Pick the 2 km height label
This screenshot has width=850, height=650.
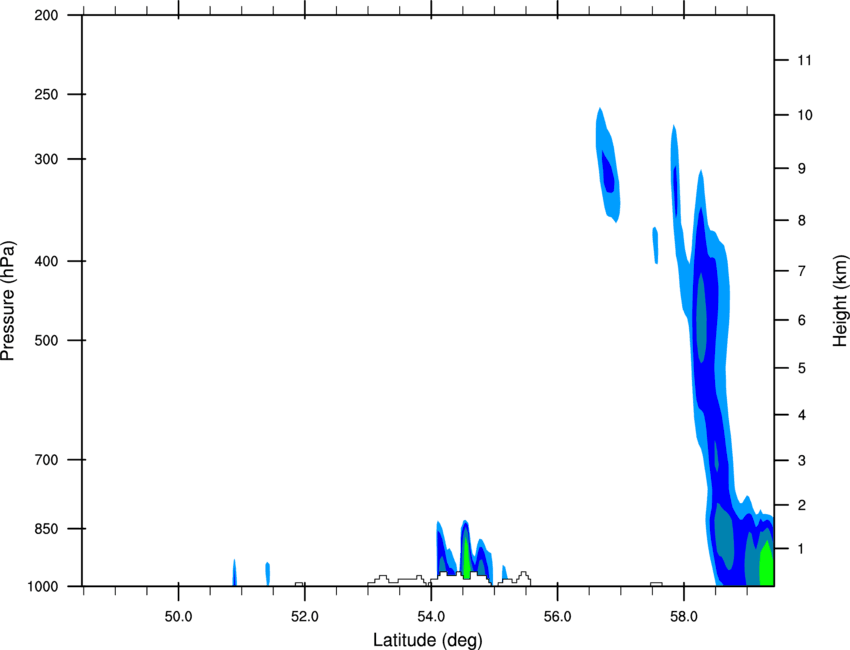tap(801, 505)
